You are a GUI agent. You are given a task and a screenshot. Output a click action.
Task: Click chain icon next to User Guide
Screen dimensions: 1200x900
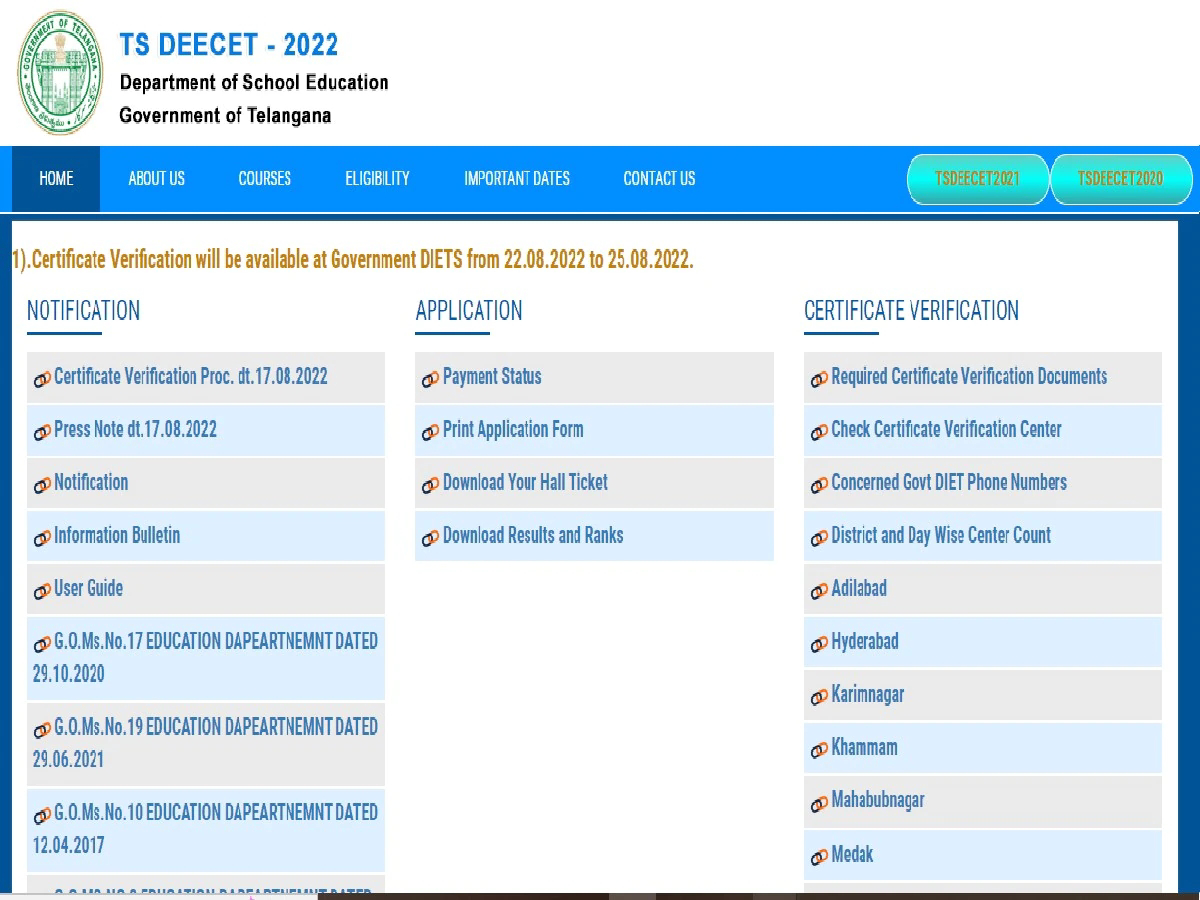[x=42, y=591]
